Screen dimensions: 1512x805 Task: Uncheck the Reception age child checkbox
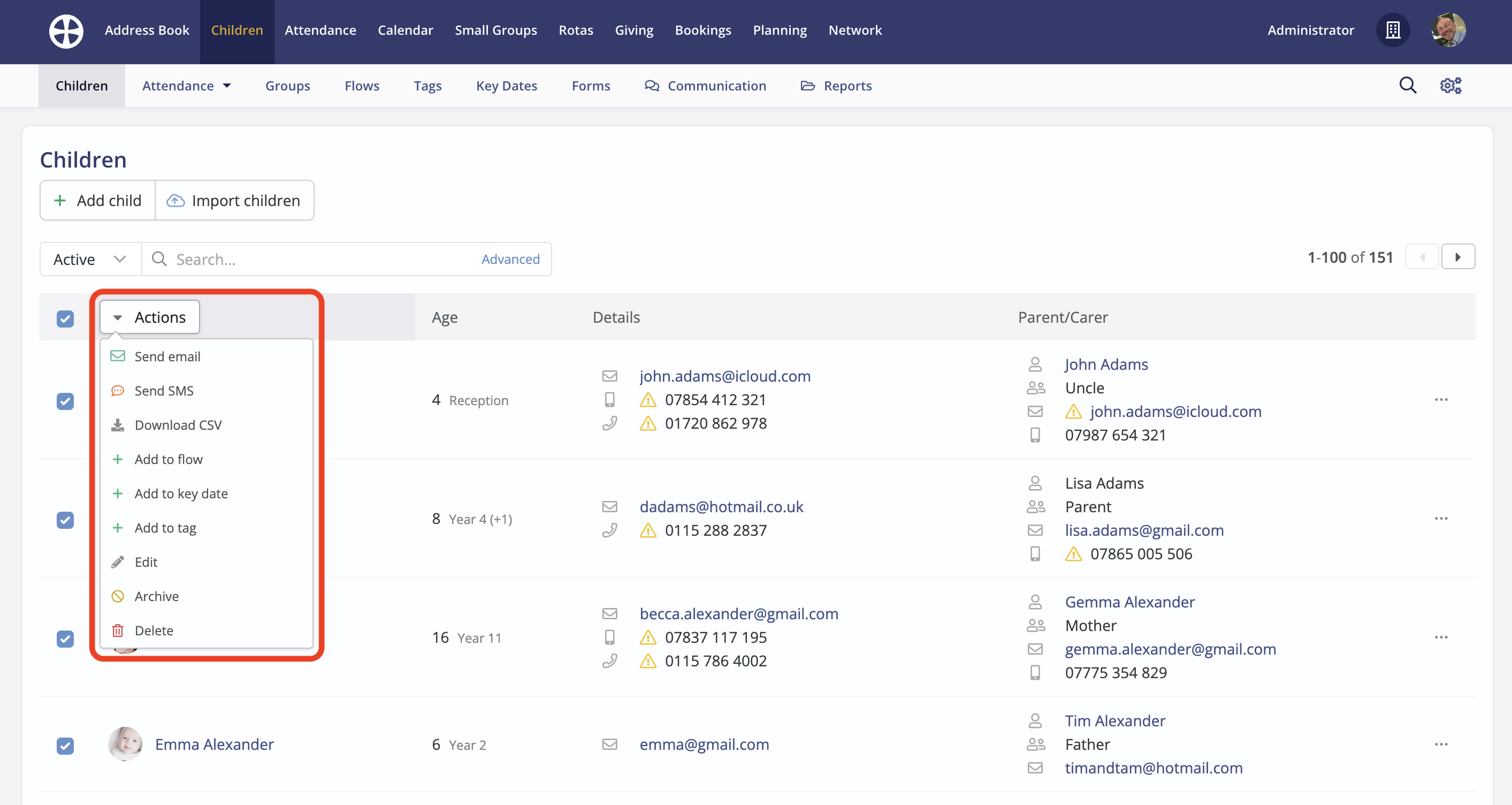click(x=65, y=401)
